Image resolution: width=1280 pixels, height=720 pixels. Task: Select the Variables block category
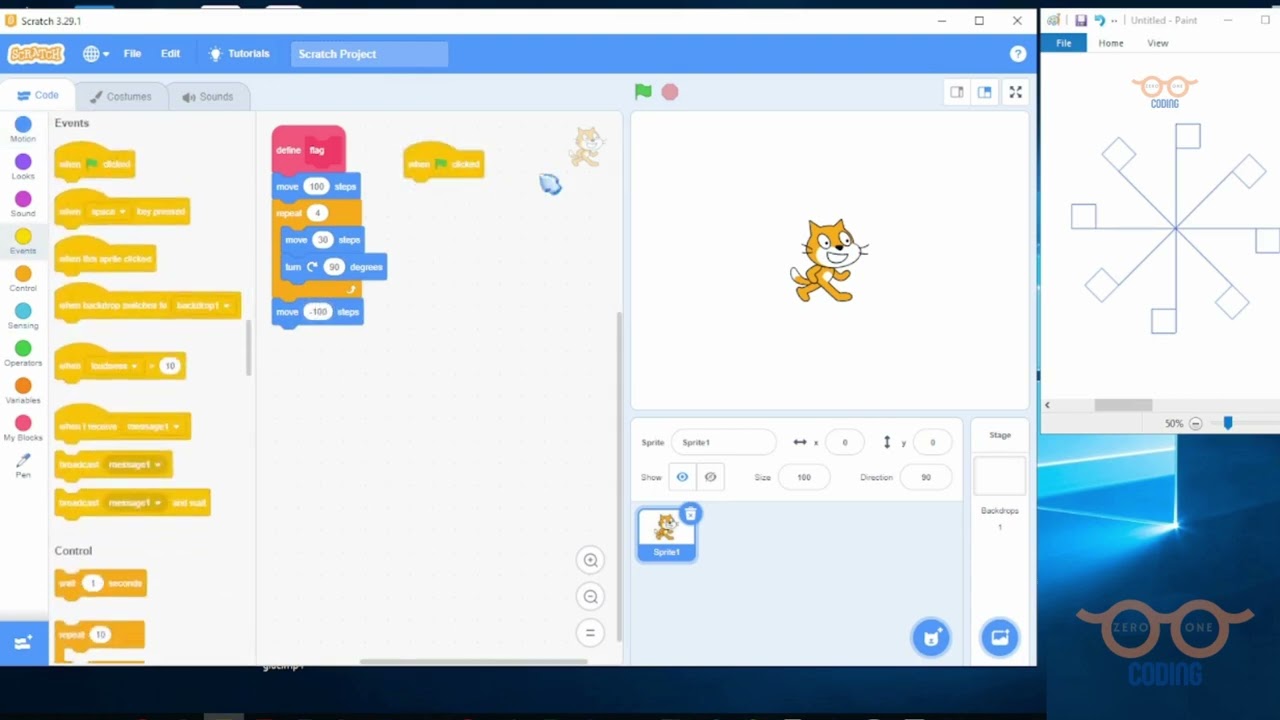23,390
